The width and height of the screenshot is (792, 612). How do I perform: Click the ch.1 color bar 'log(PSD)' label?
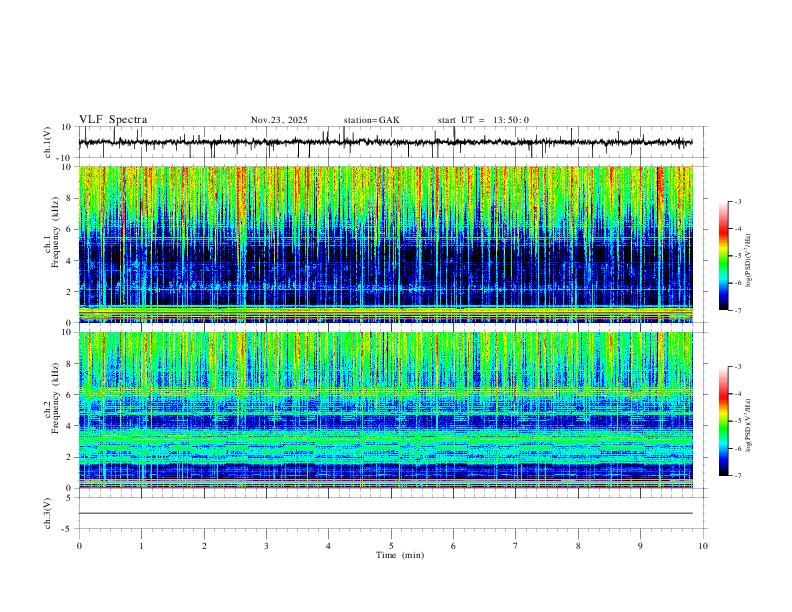point(748,261)
